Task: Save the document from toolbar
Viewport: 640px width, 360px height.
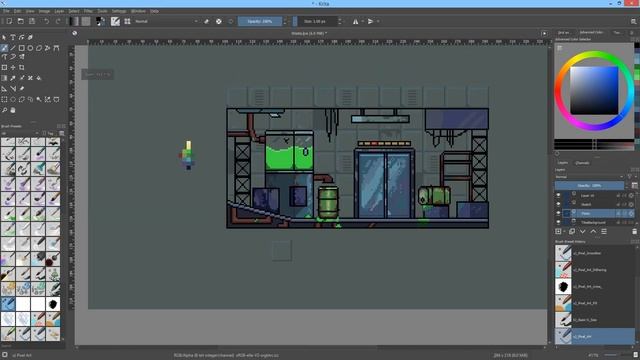Action: pos(32,21)
